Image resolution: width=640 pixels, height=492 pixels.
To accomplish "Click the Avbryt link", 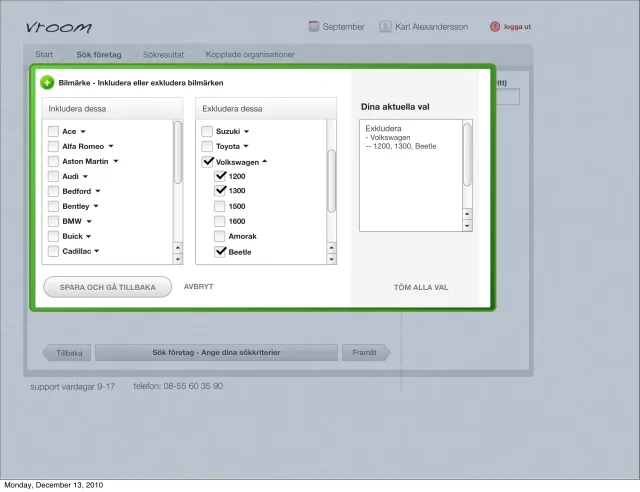I will (198, 287).
